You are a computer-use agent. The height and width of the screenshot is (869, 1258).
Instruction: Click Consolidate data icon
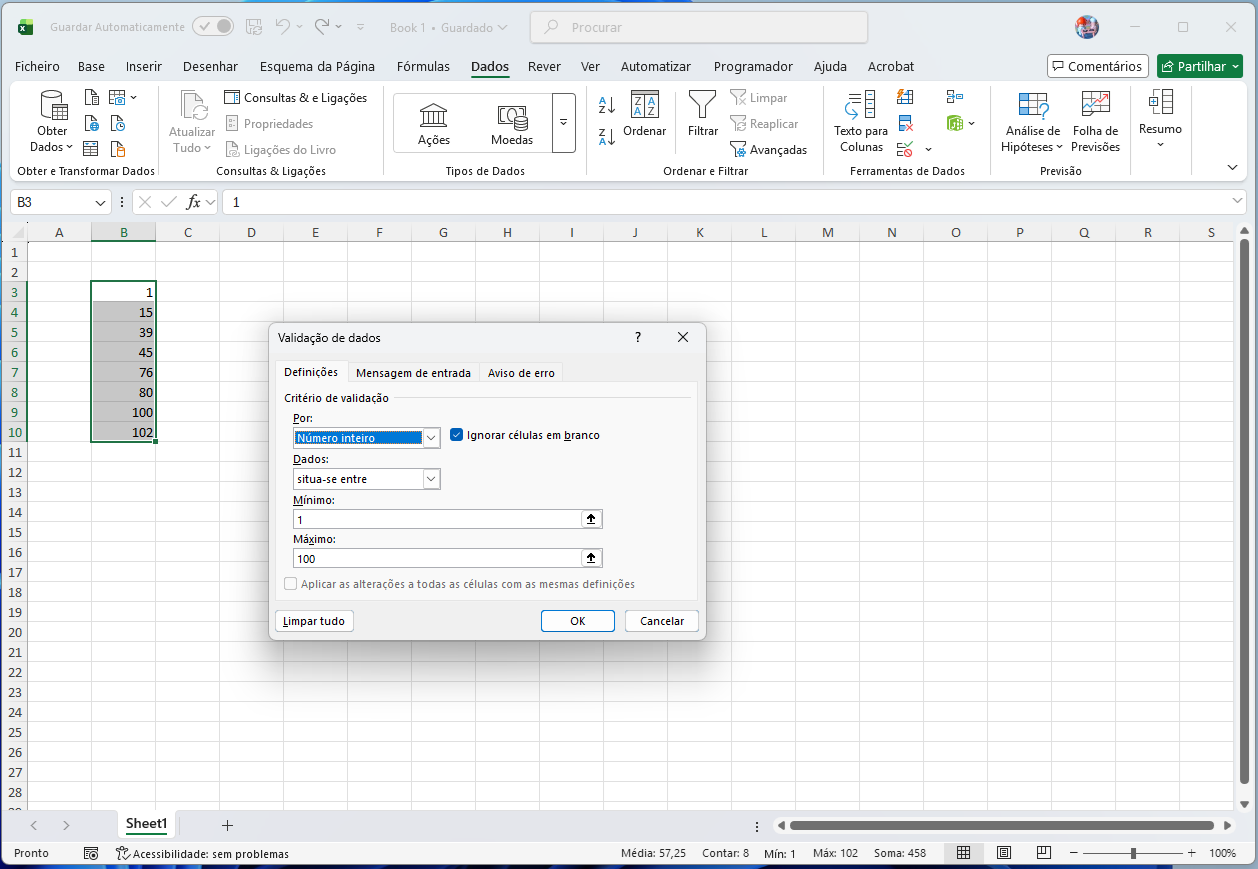pos(955,97)
